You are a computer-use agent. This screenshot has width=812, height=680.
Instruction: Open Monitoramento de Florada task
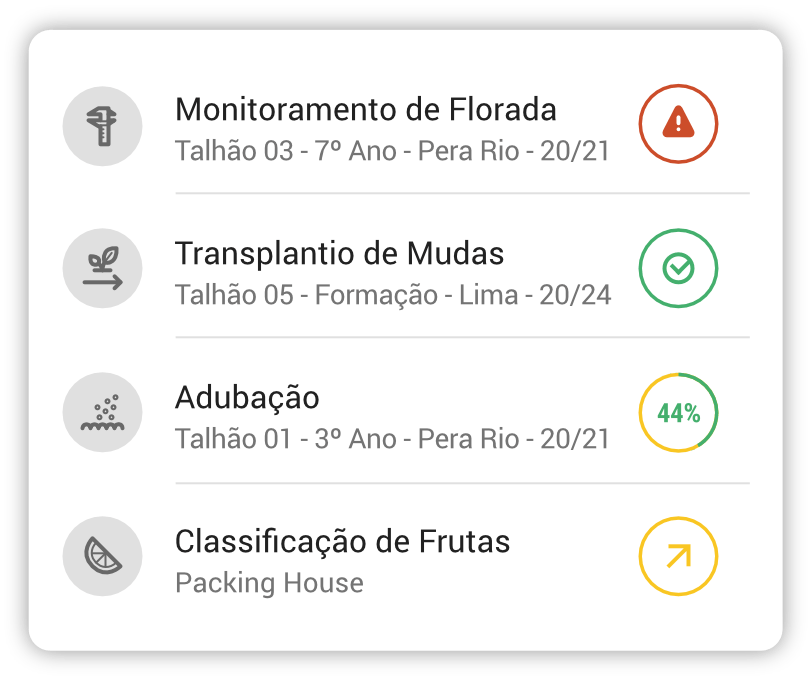365,109
